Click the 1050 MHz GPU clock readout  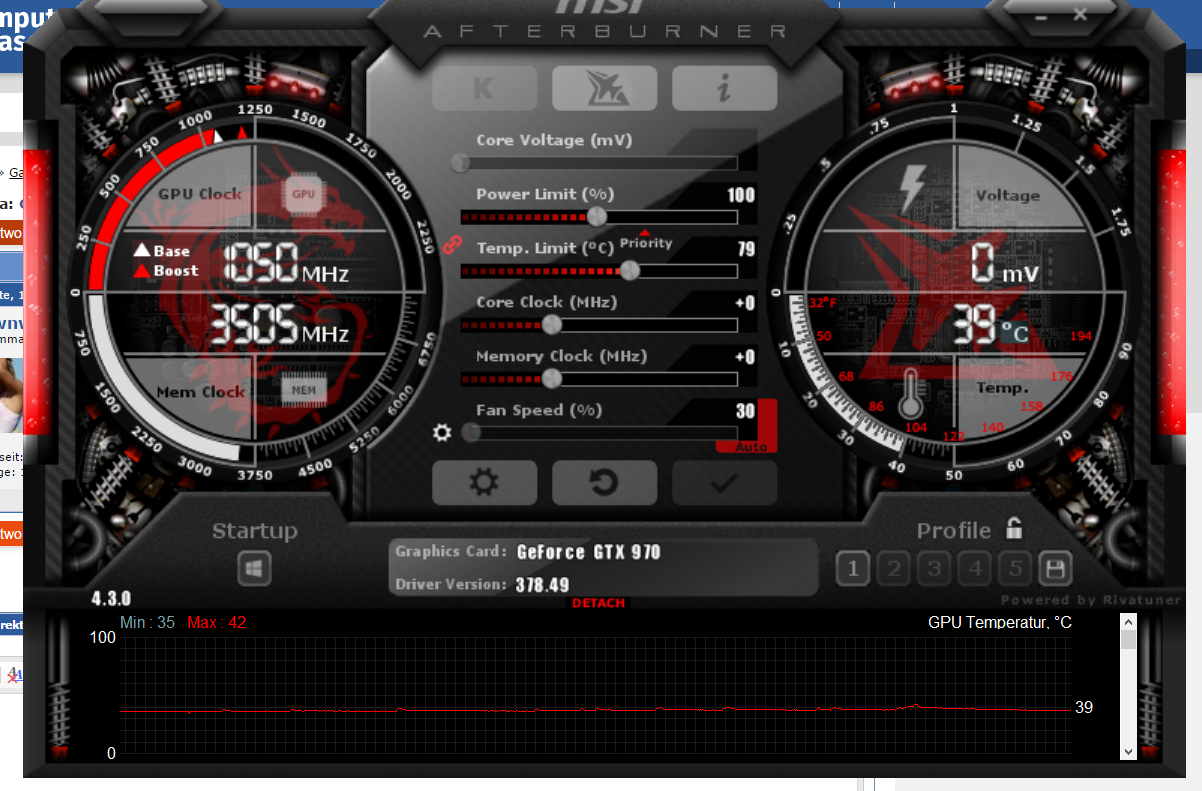pos(285,264)
